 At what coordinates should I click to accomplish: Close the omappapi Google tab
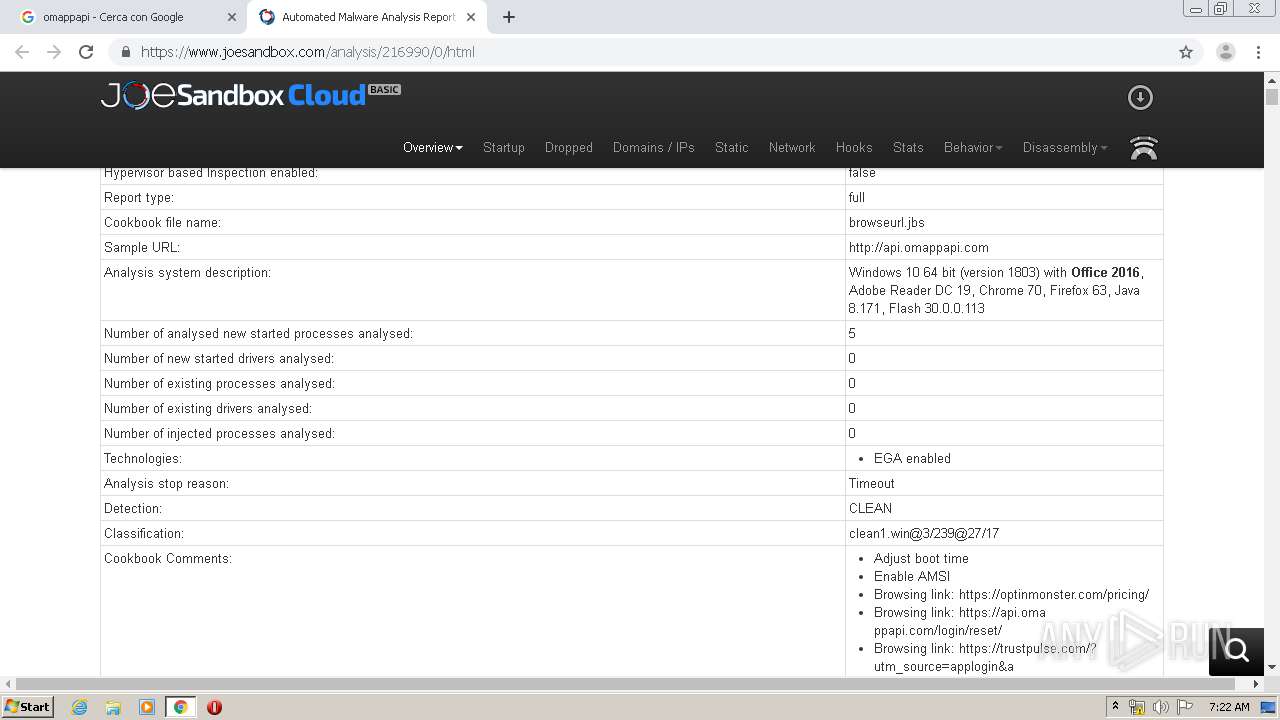click(x=232, y=17)
